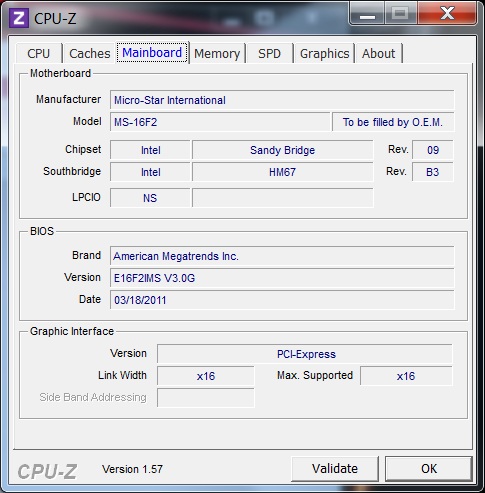This screenshot has width=485, height=493.
Task: Click the empty Side Band Addressing field
Action: 206,398
